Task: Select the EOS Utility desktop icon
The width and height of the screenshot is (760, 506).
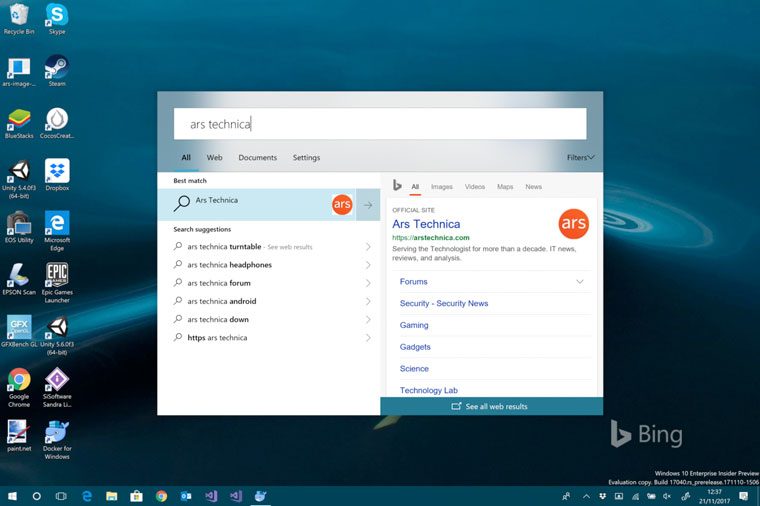Action: point(19,227)
